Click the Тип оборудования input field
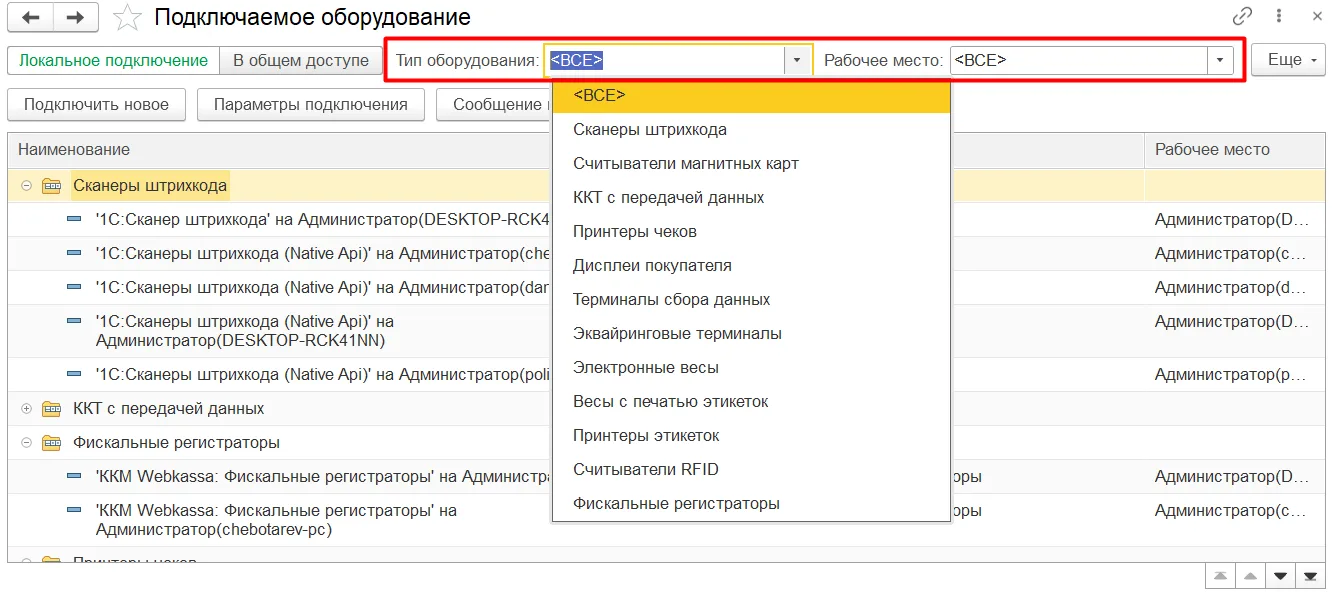The image size is (1334, 596). click(x=664, y=60)
